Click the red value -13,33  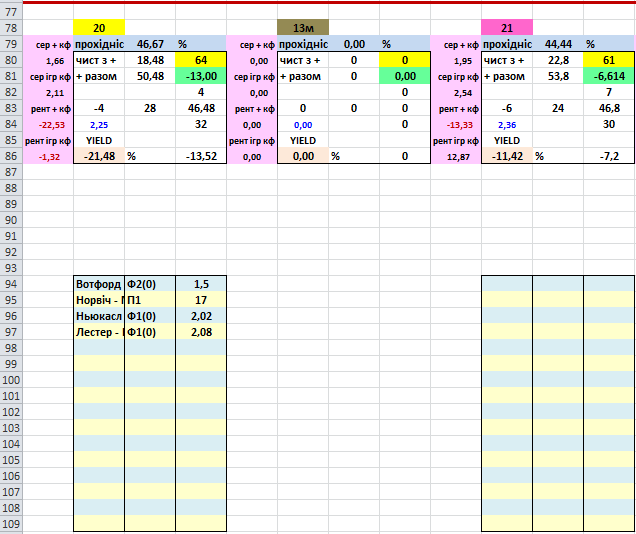coord(456,124)
